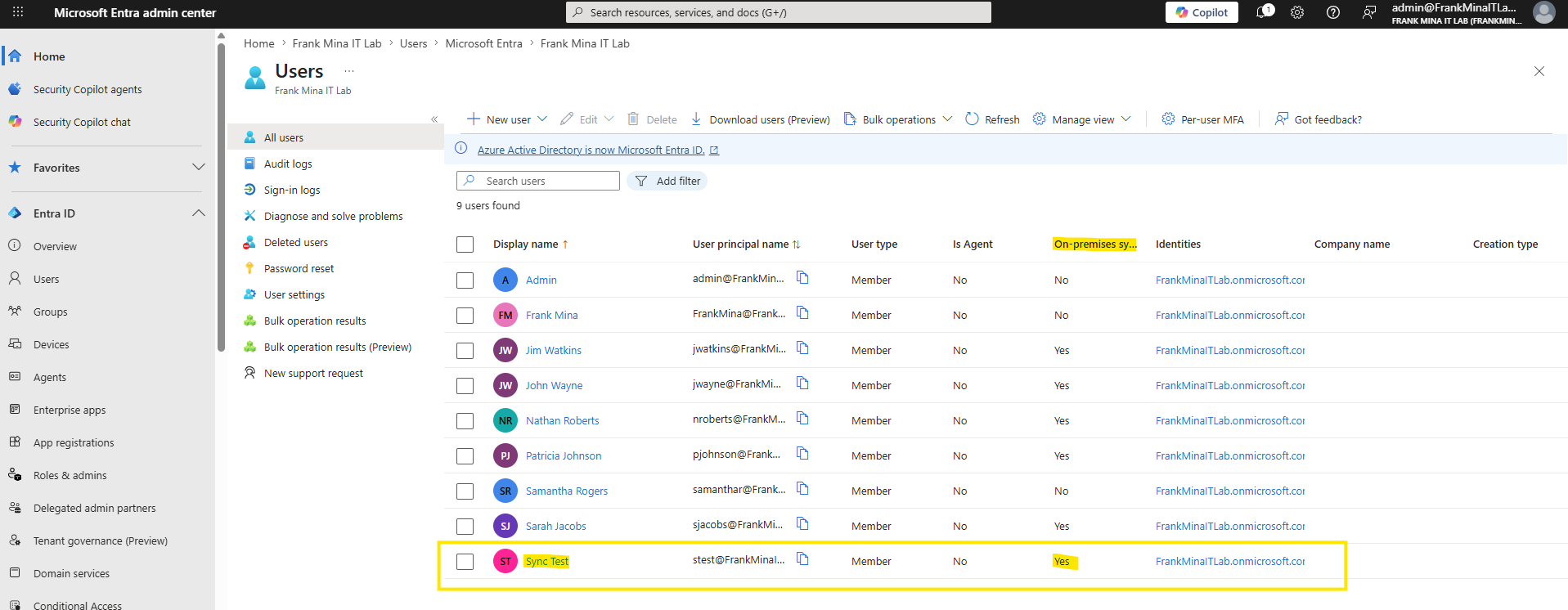Click Home breadcrumb link
The image size is (1568, 610).
259,43
